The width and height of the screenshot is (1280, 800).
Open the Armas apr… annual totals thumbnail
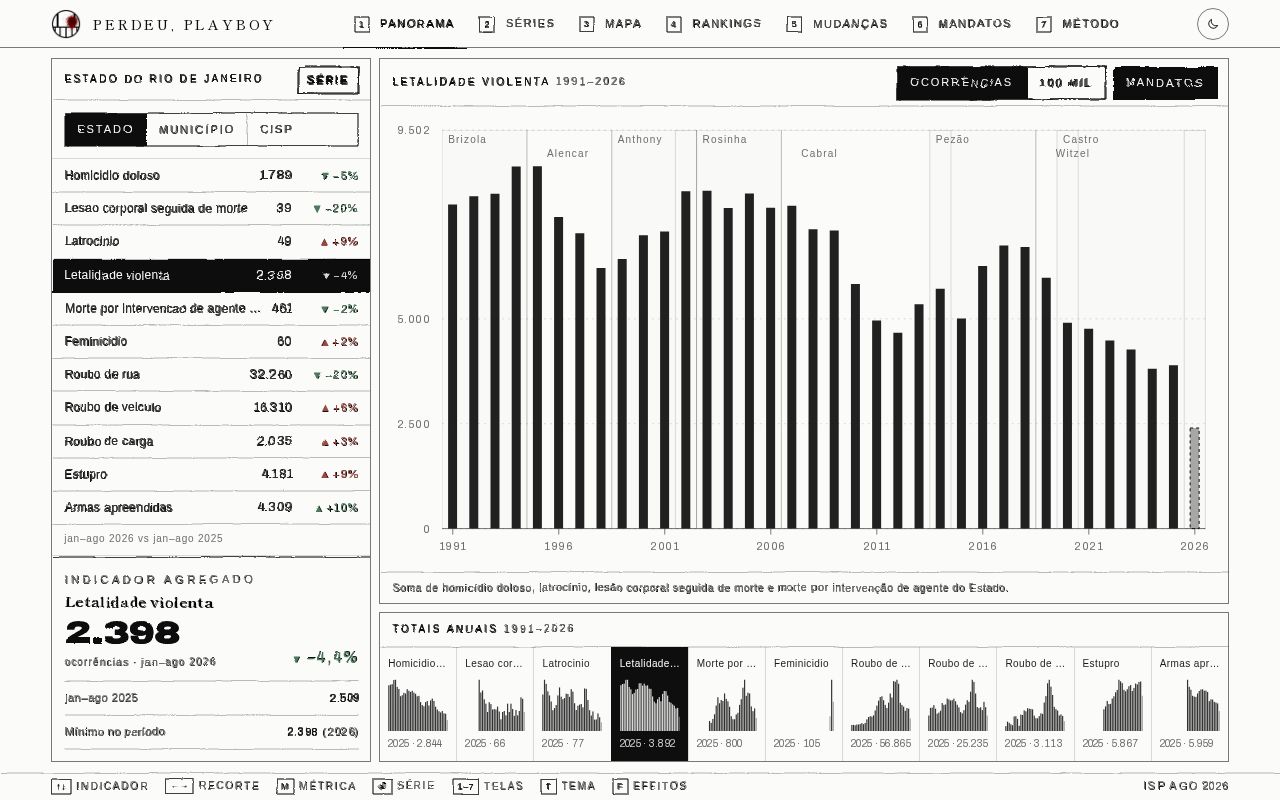pyautogui.click(x=1189, y=704)
